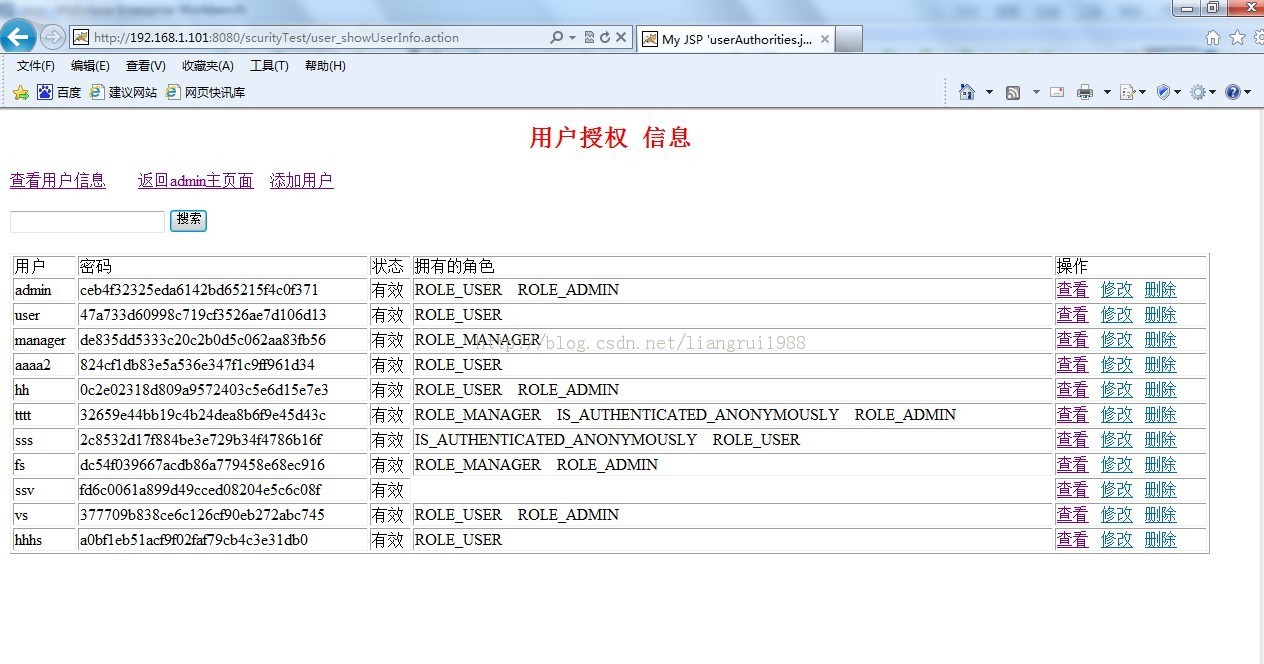Open the Print dropdown arrow
Viewport: 1264px width, 664px height.
(x=1106, y=92)
